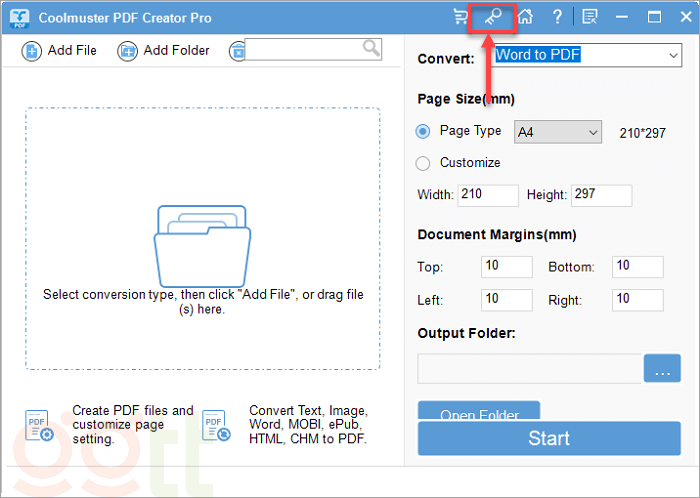Viewport: 700px width, 498px height.
Task: Click the magnifier search icon
Action: pyautogui.click(x=371, y=48)
